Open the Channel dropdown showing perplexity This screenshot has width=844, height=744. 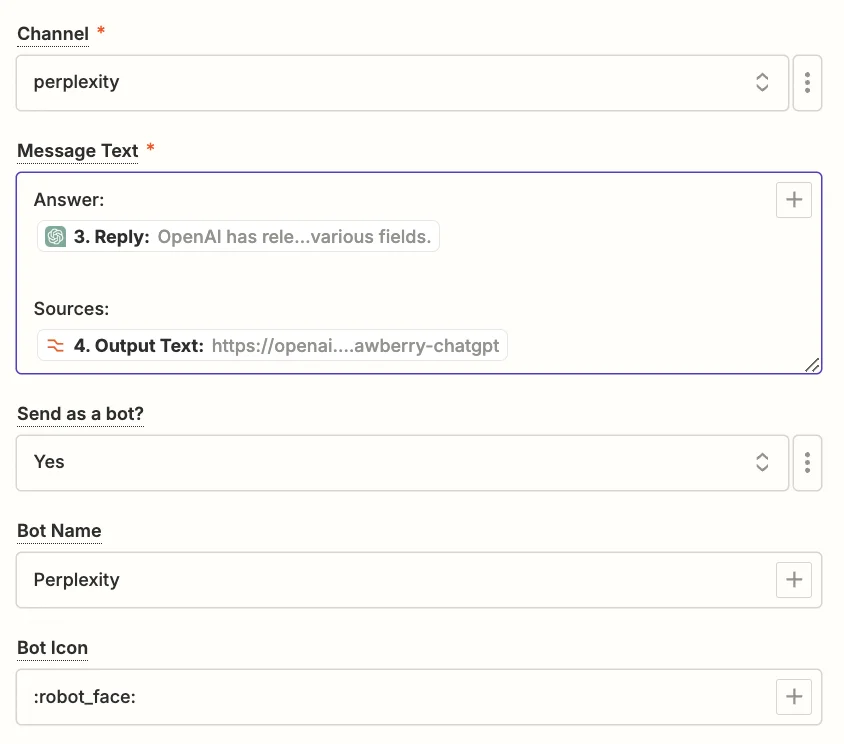402,83
